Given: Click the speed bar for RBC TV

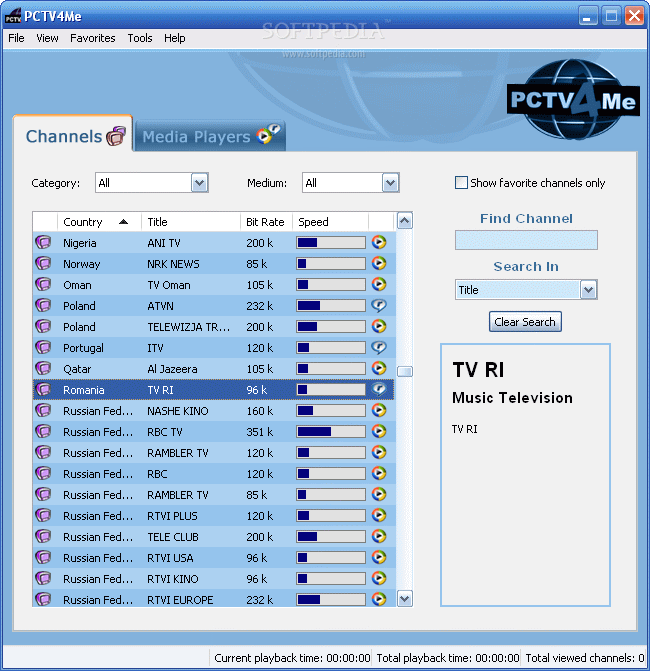Looking at the screenshot, I should coord(331,431).
